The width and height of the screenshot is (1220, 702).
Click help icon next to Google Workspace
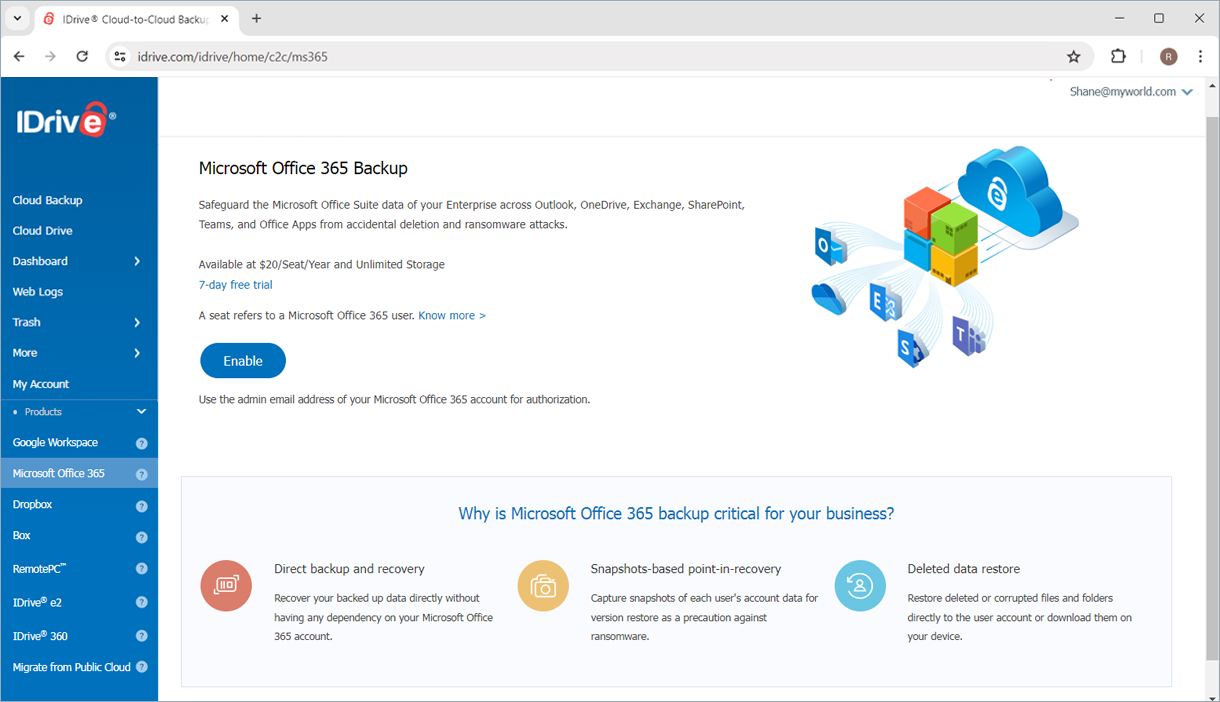click(141, 443)
